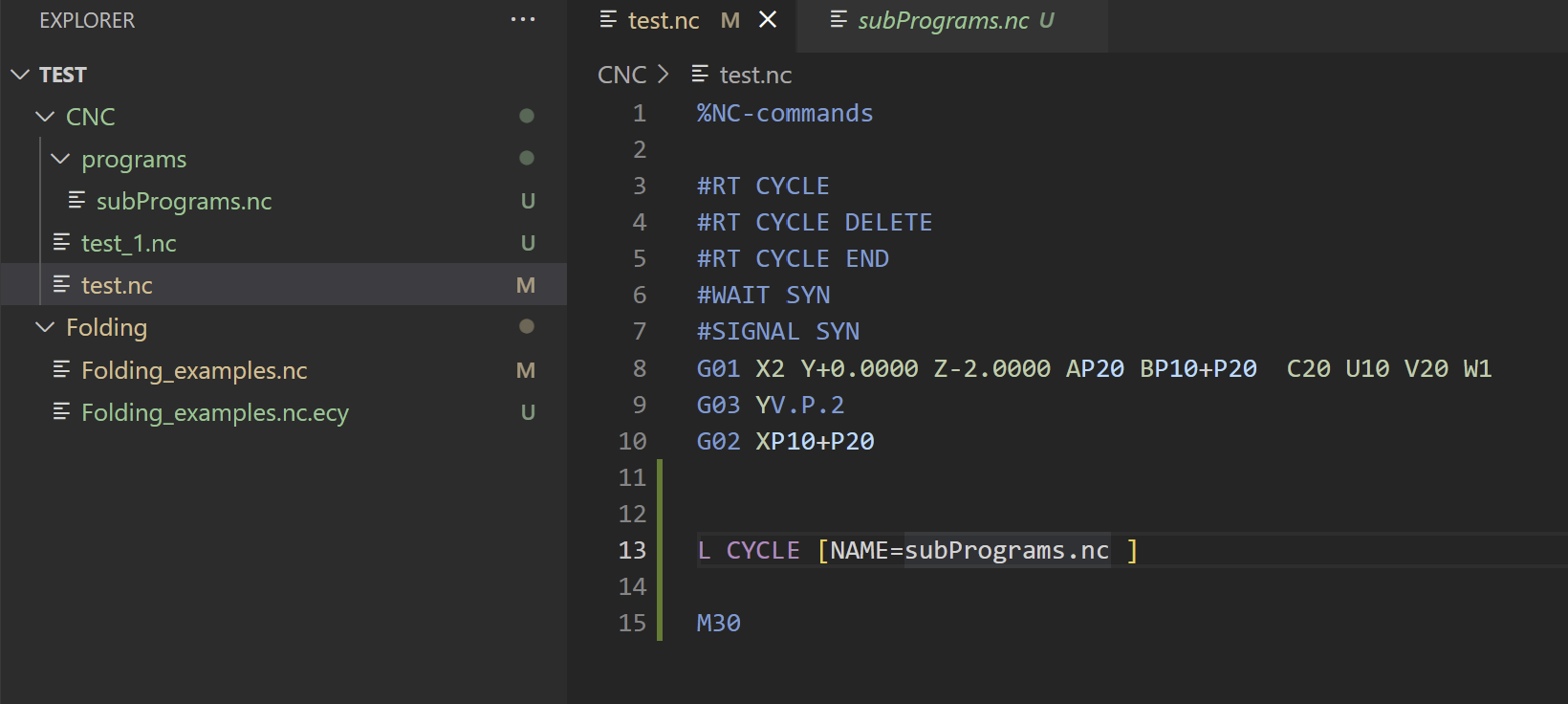The image size is (1568, 704).
Task: Click the file icon on the subPrograms.nc tab
Action: pyautogui.click(x=838, y=19)
